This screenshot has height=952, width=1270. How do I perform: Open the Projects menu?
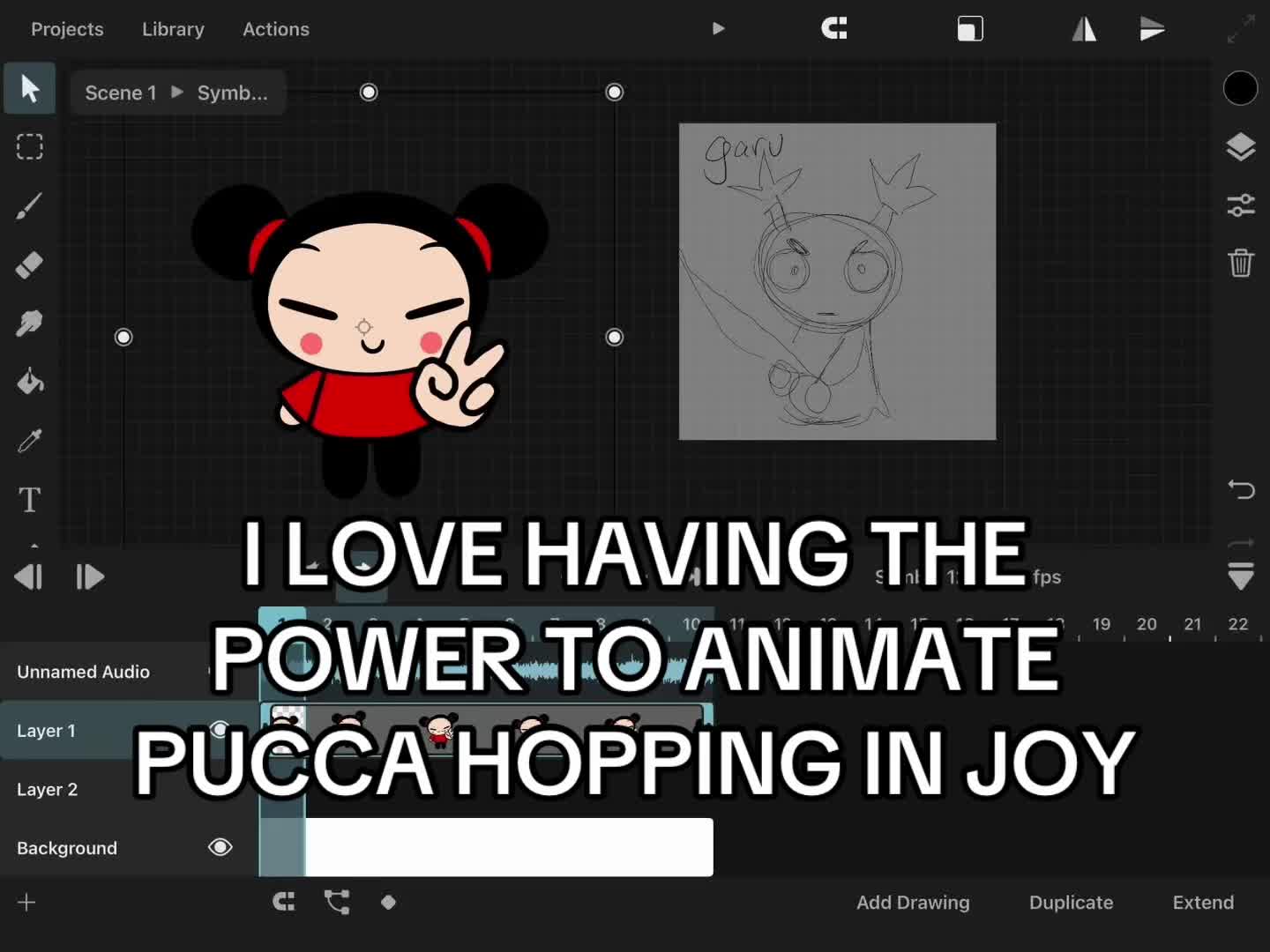tap(67, 29)
